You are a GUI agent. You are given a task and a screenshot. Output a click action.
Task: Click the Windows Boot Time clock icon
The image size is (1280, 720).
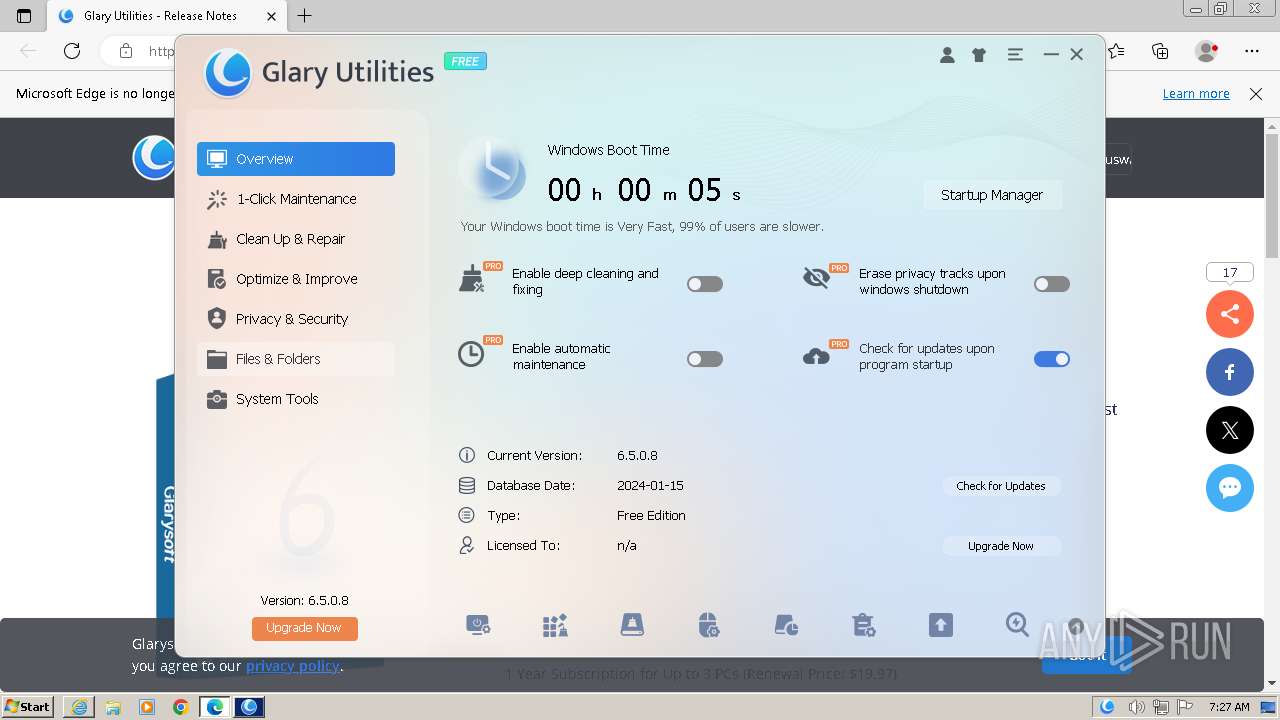[493, 169]
